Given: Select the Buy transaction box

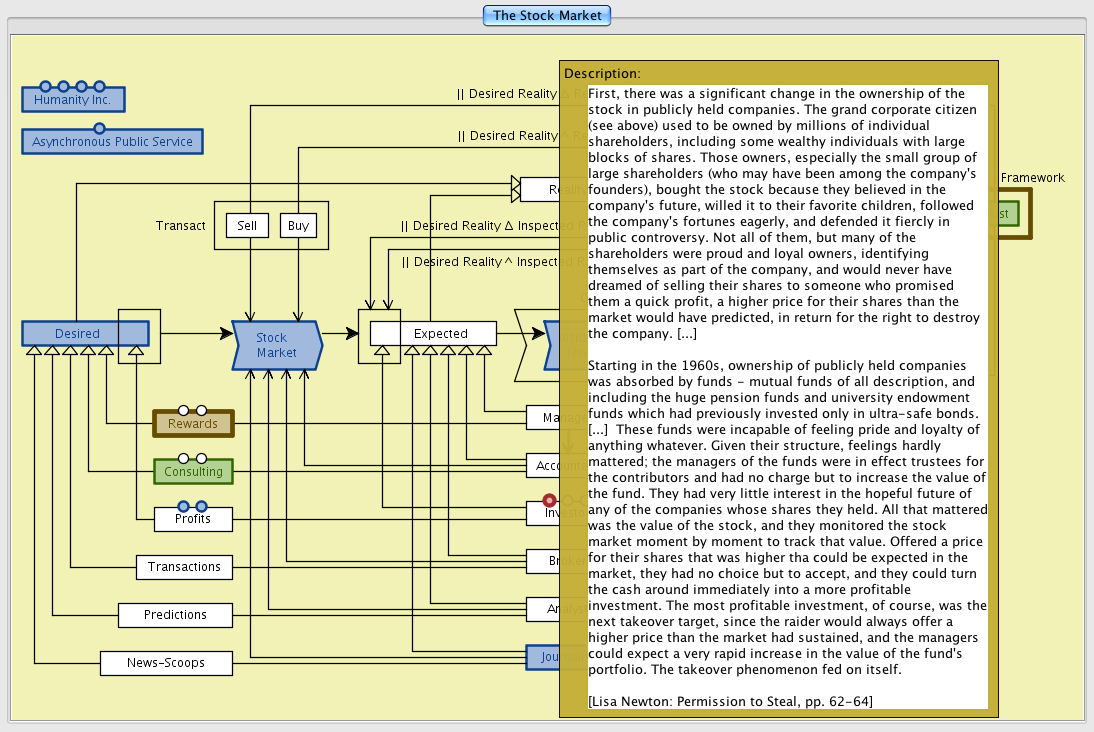Looking at the screenshot, I should click(298, 225).
